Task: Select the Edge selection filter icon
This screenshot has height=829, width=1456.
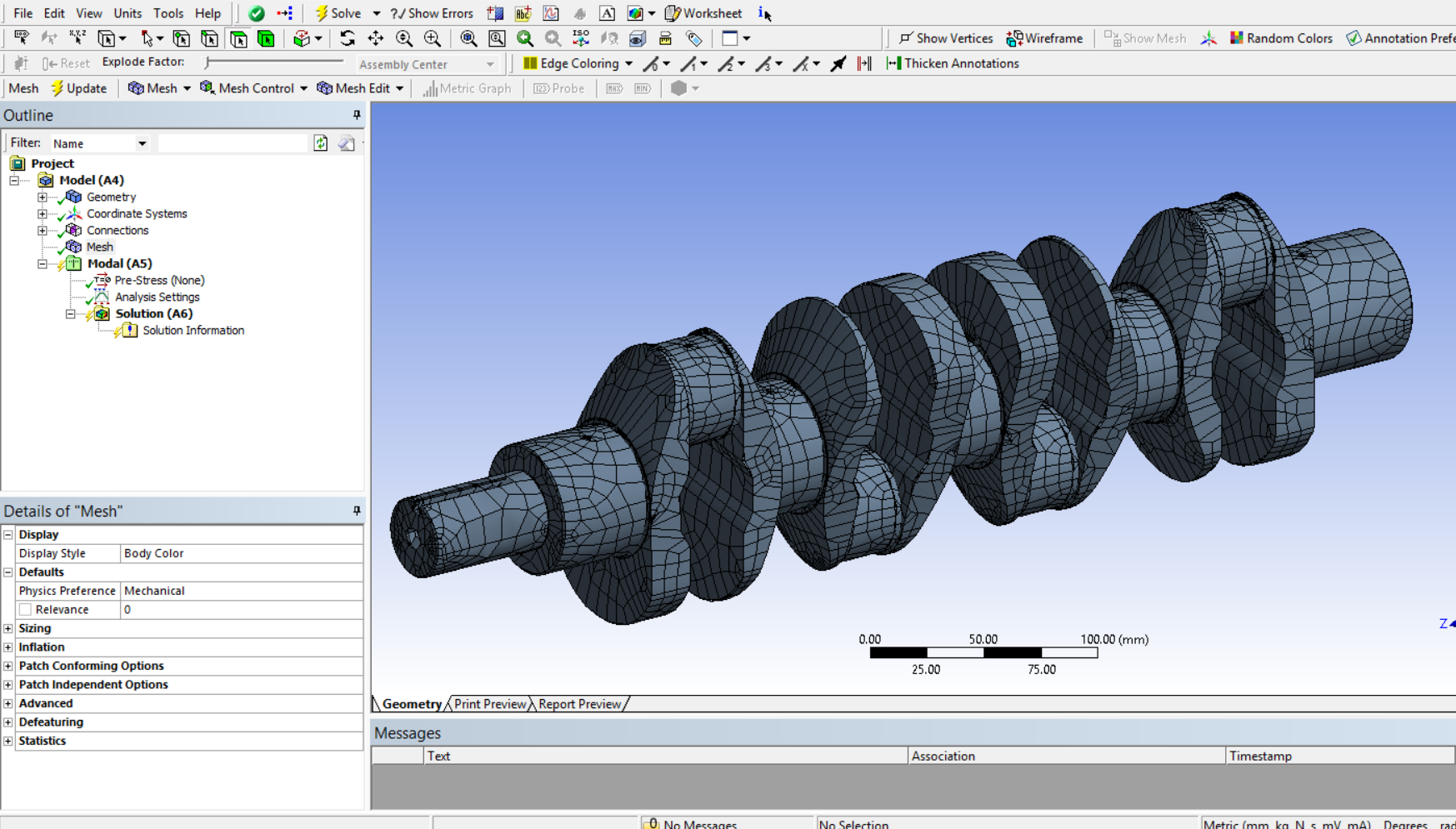Action: point(209,38)
